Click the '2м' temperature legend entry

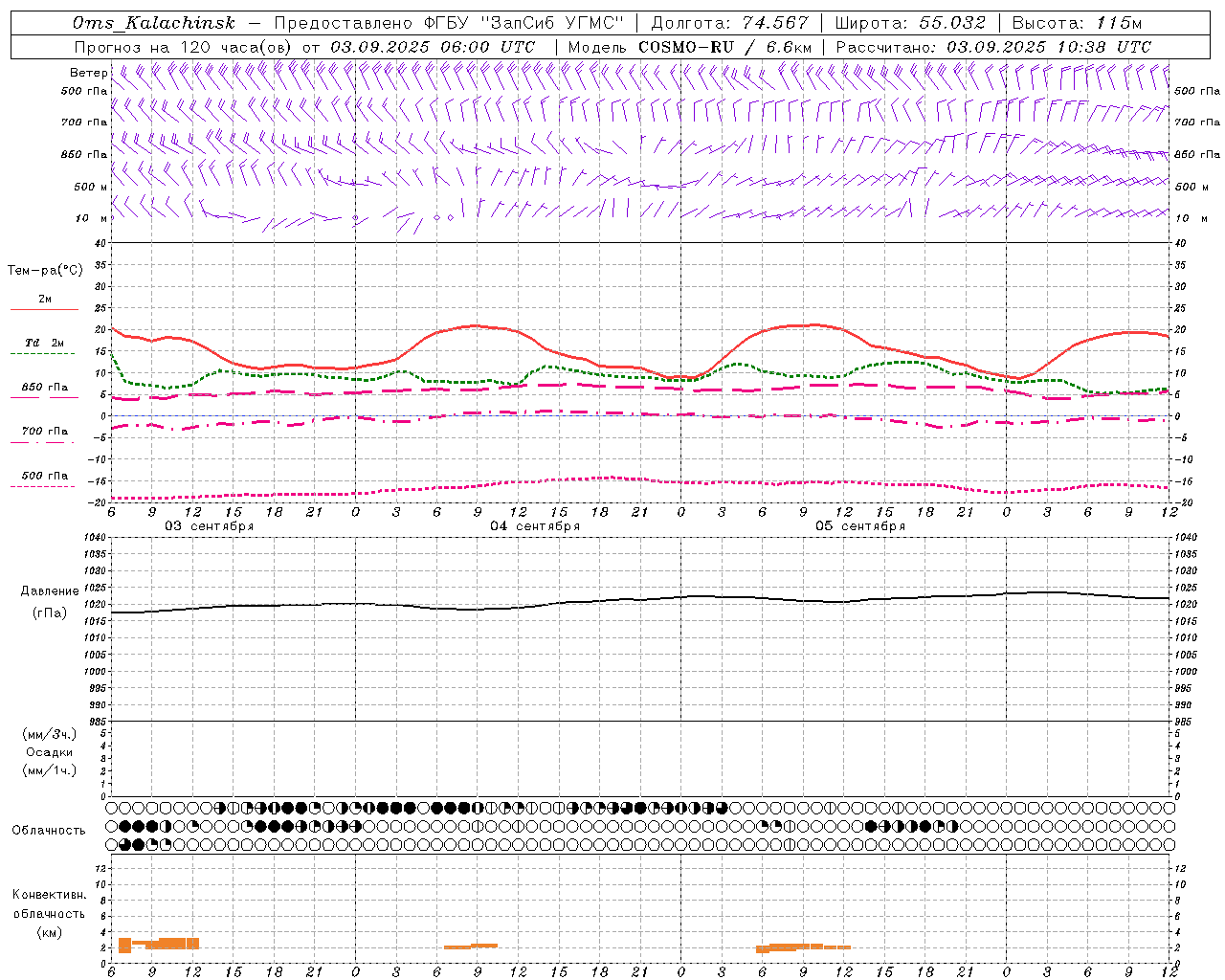[45, 299]
